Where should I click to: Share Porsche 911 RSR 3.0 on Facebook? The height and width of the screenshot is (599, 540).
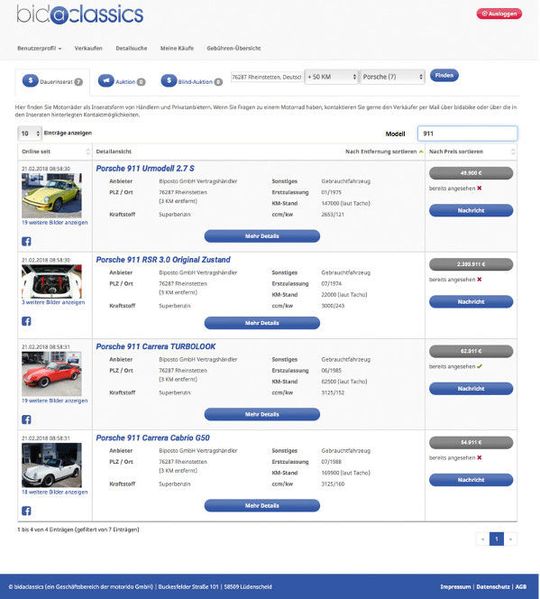point(26,321)
